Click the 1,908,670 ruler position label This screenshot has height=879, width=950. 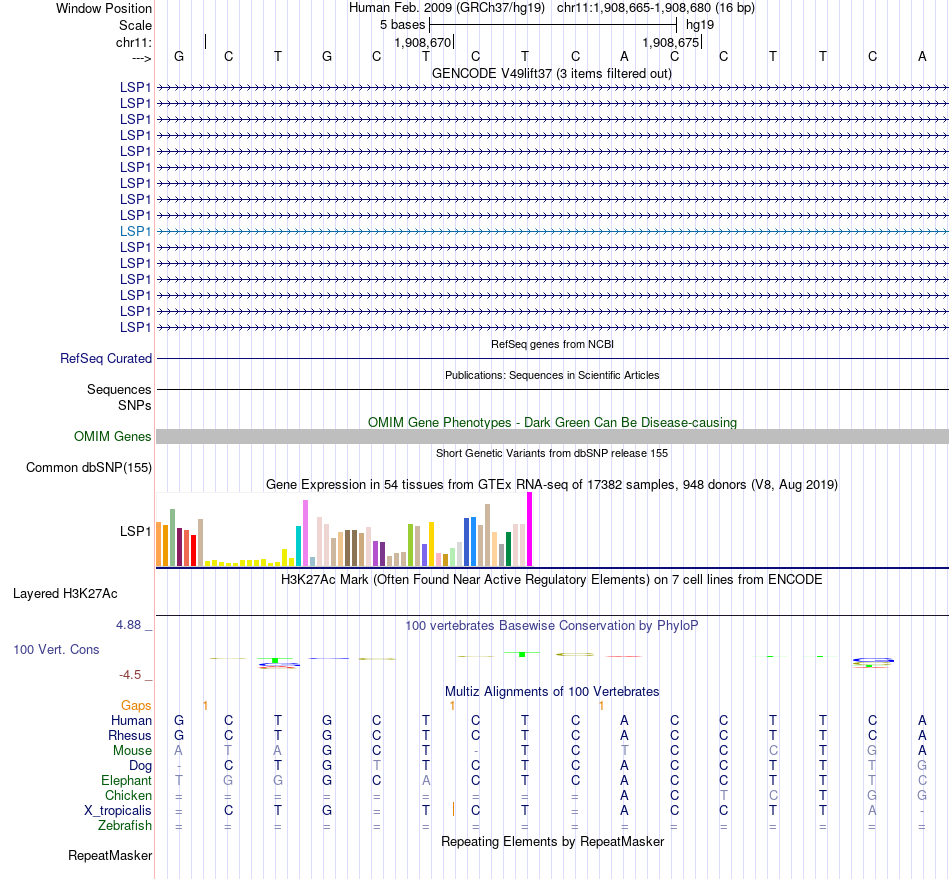point(423,42)
